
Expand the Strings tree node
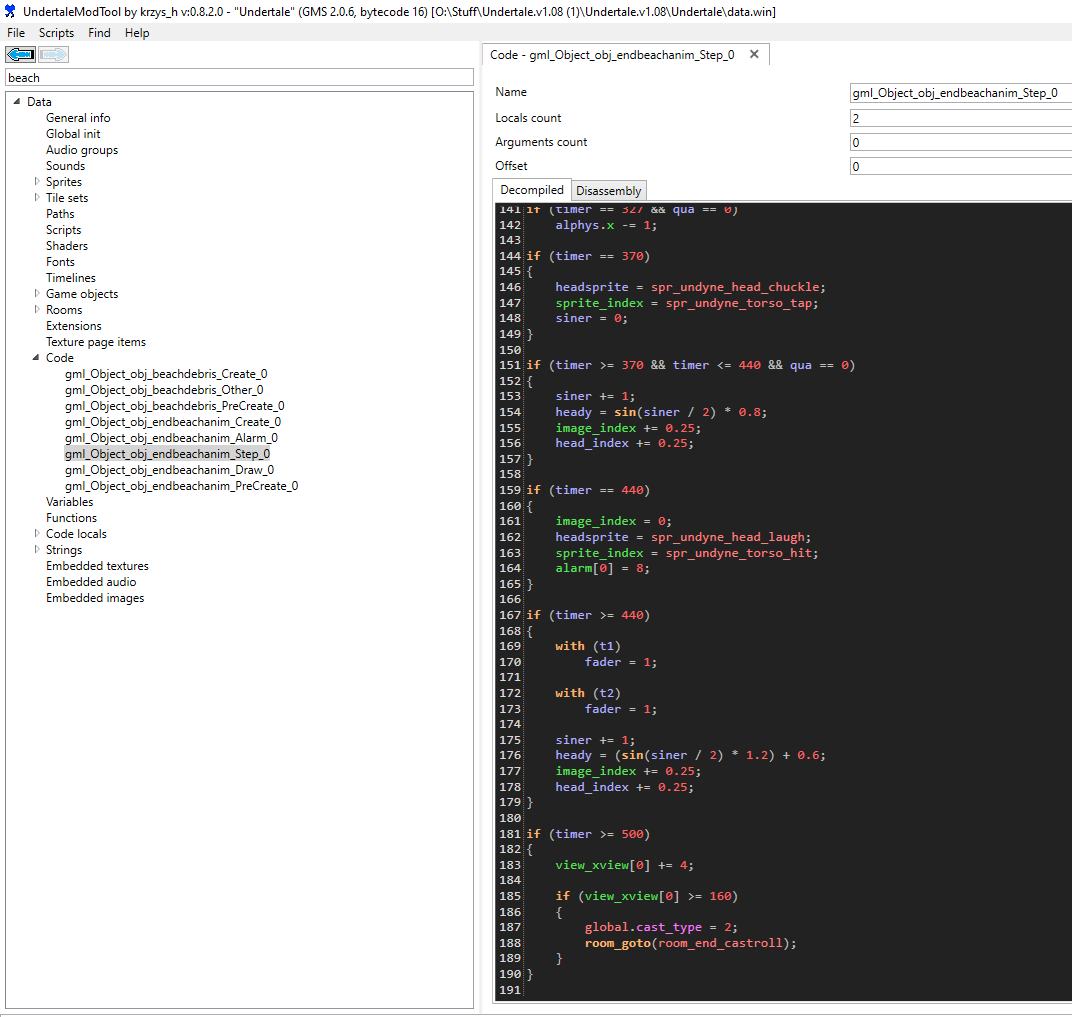coord(37,549)
